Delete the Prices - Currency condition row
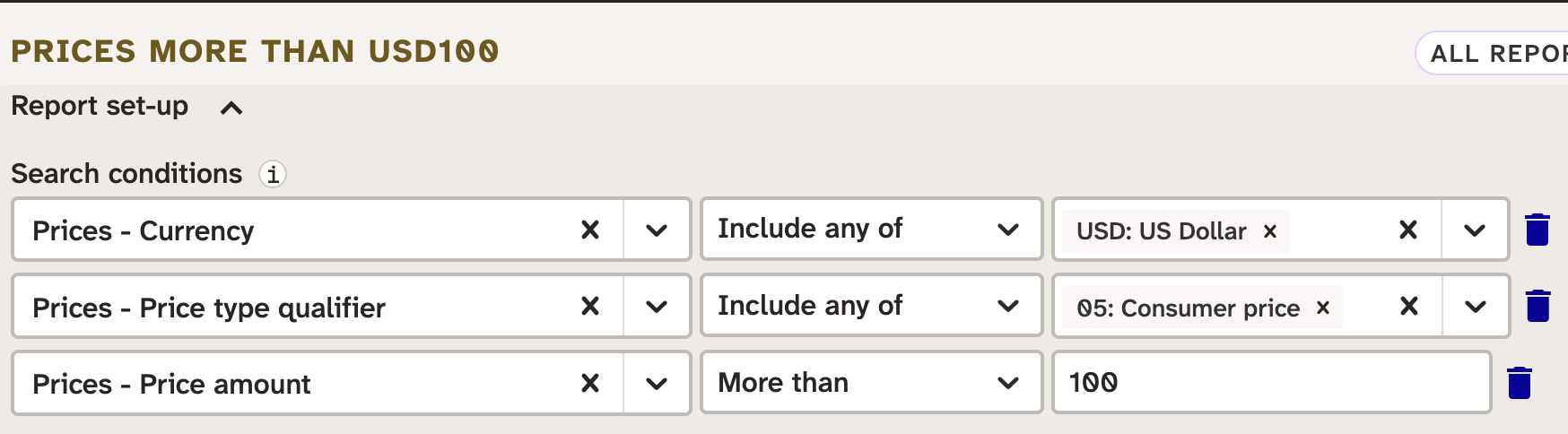 point(1538,230)
